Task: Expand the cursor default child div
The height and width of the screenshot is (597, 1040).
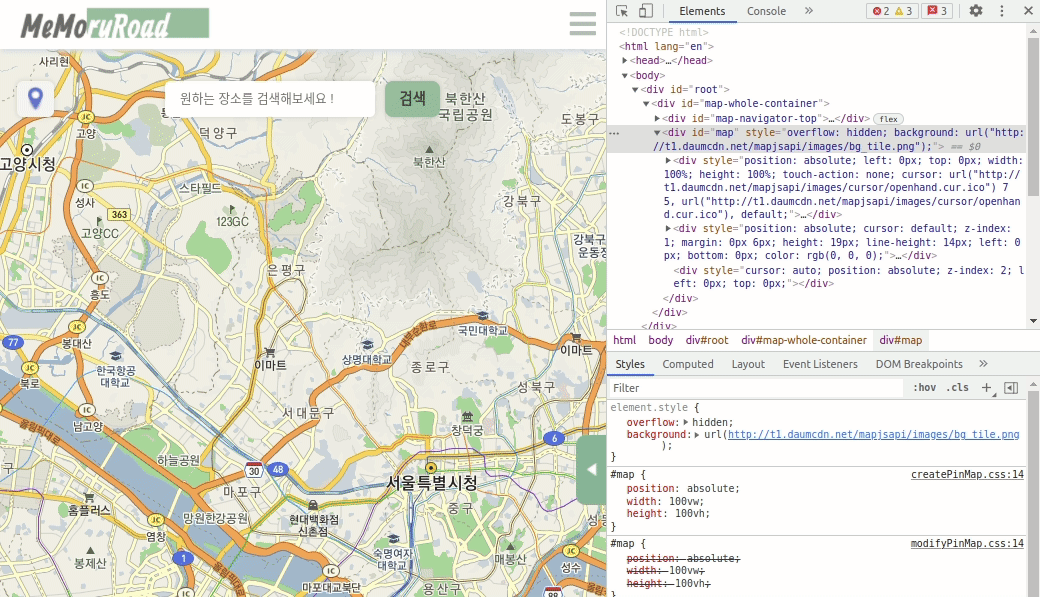Action: click(668, 228)
